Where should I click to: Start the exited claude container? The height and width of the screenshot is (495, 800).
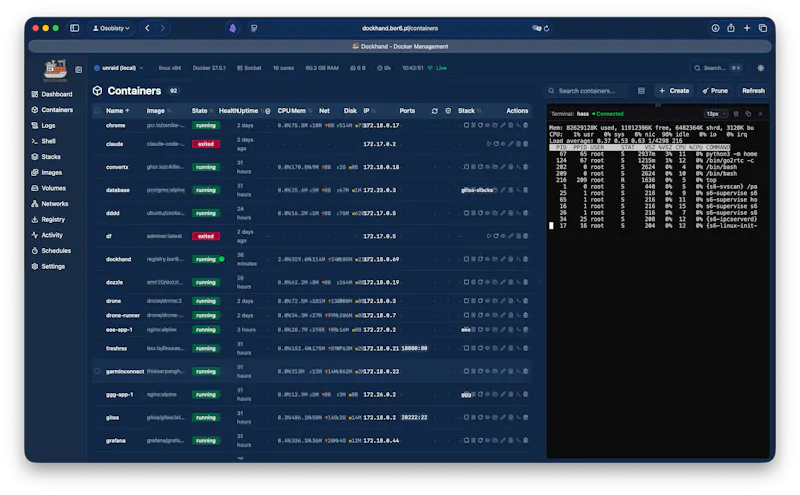point(489,144)
